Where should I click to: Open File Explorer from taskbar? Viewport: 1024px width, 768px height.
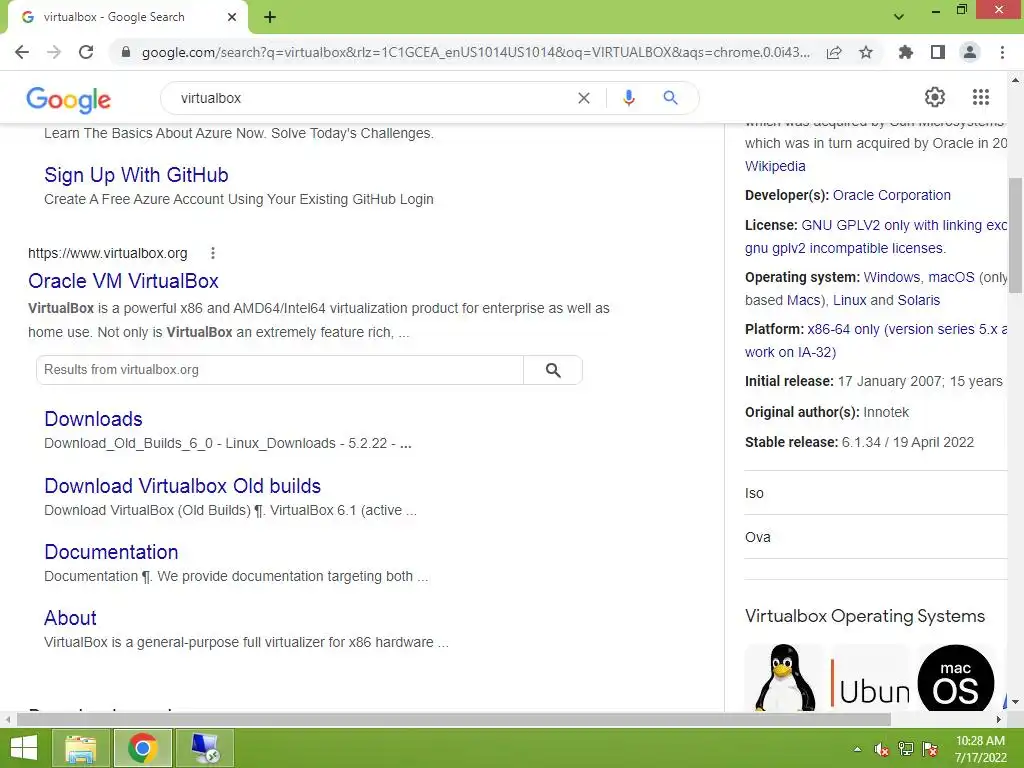pos(81,748)
